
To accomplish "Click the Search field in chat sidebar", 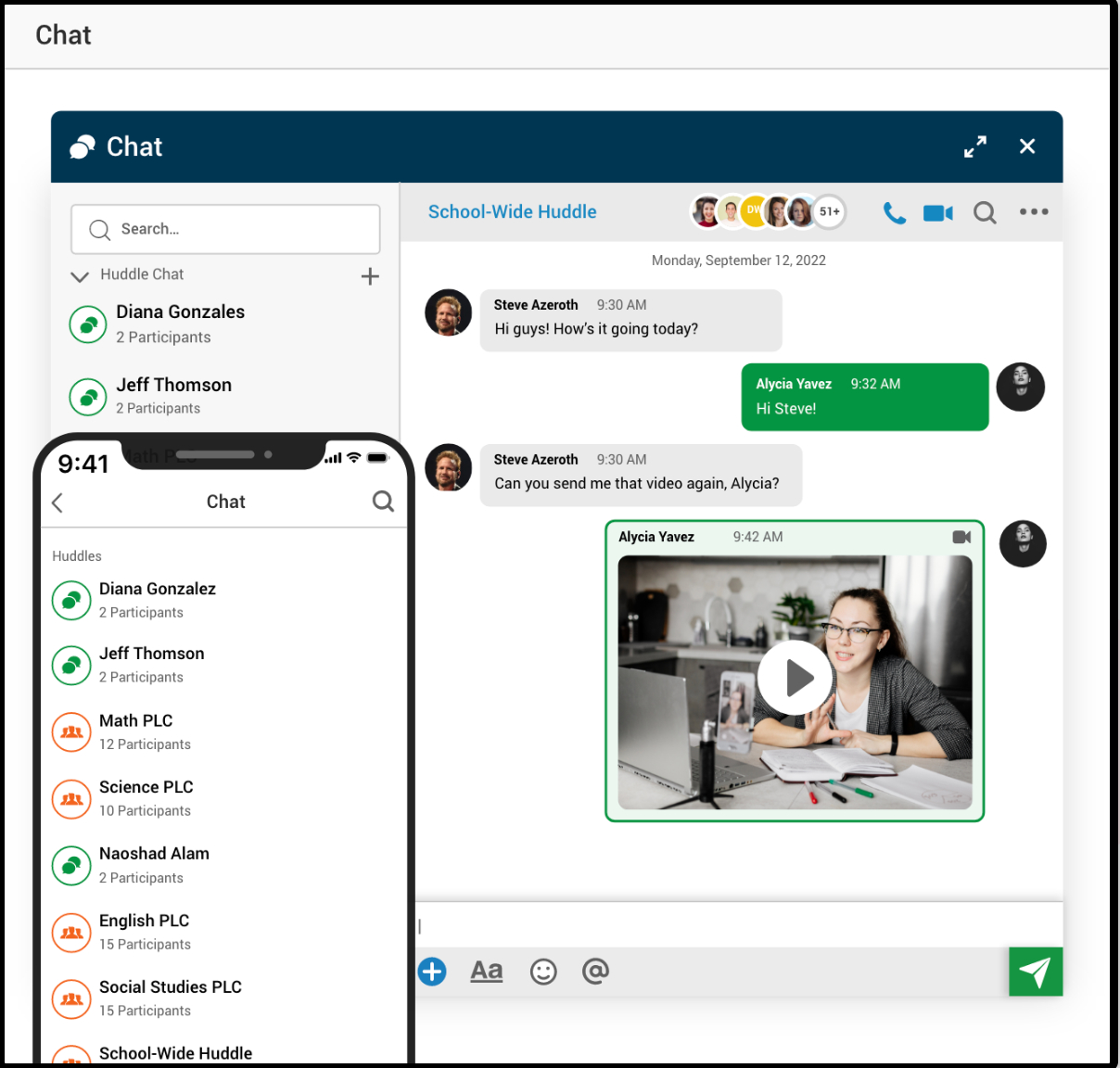I will (225, 229).
